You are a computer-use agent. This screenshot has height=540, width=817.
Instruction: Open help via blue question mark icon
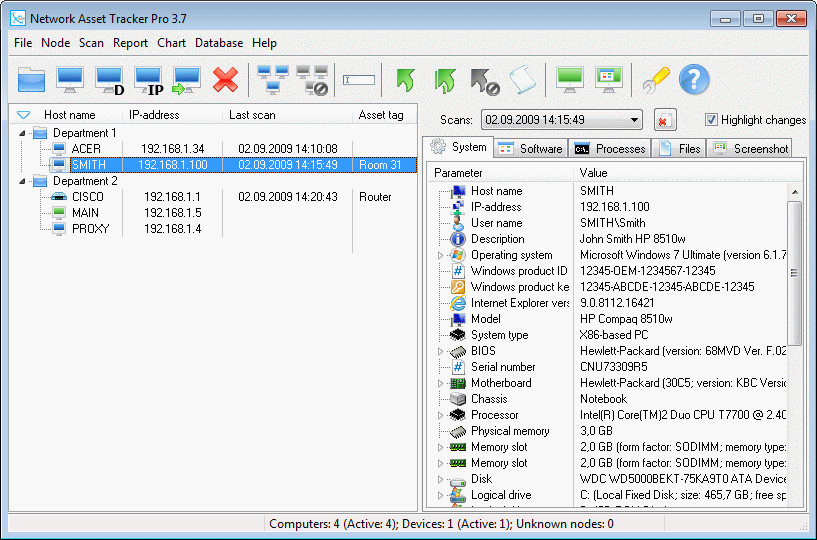point(694,80)
